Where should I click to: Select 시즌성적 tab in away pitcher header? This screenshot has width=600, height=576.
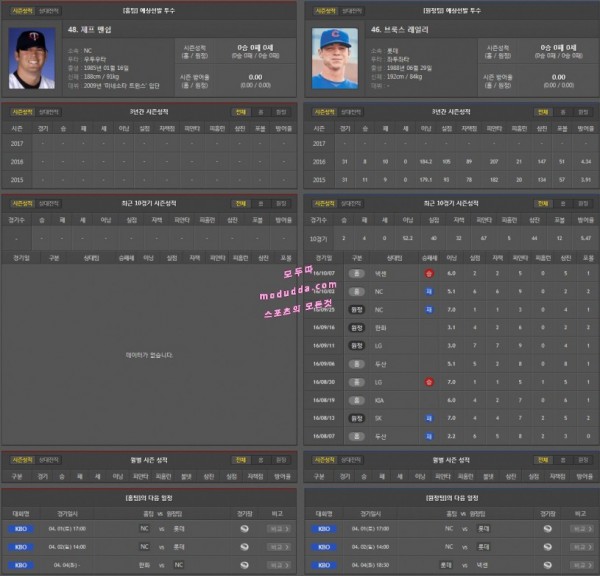tap(324, 9)
